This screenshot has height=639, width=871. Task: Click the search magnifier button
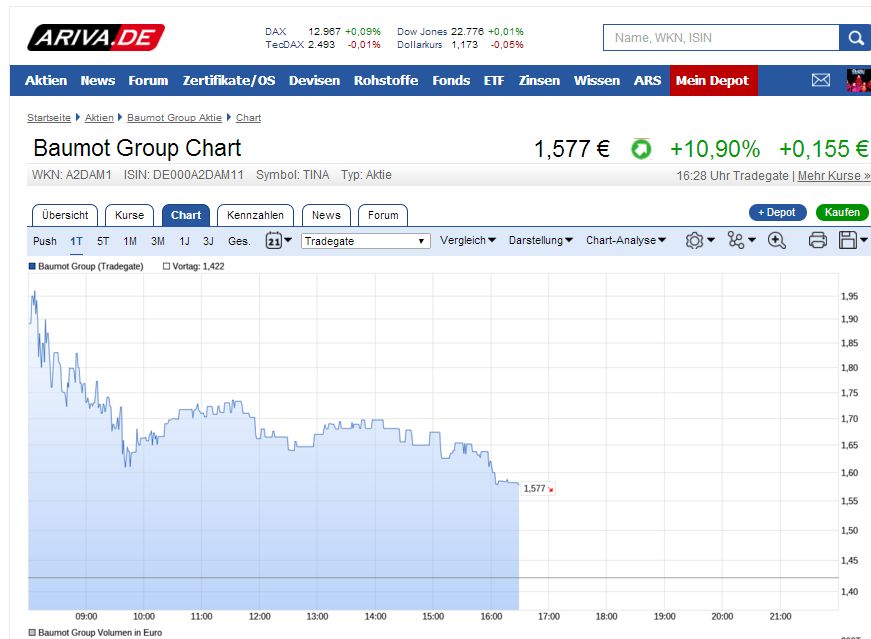[x=855, y=38]
